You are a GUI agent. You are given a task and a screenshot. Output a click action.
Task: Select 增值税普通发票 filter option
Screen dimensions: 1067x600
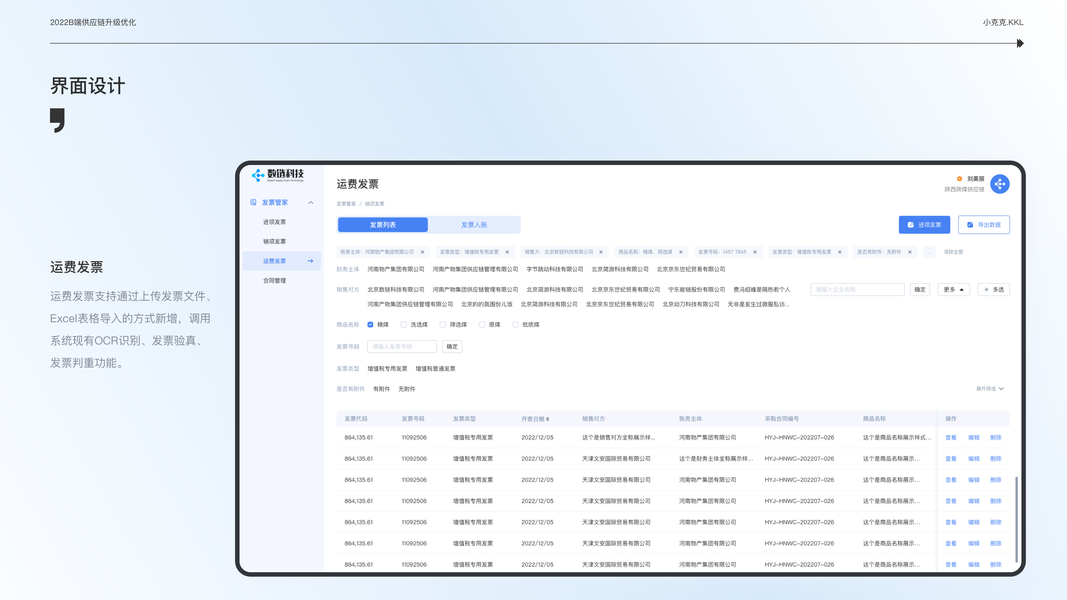tap(436, 369)
